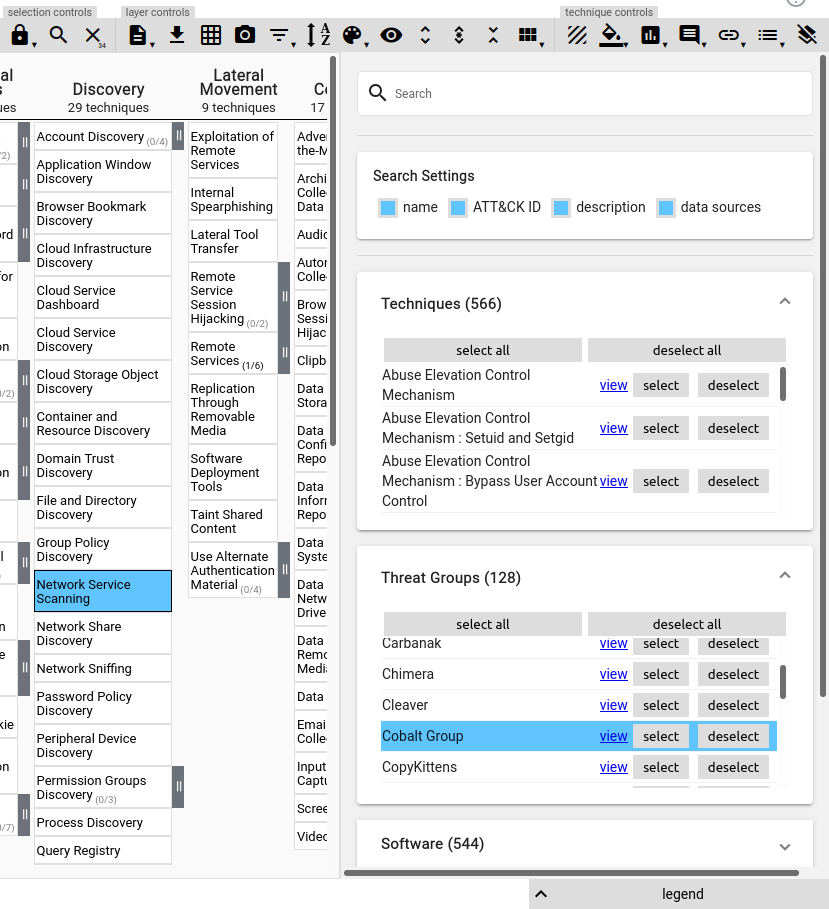Screen dimensions: 829x909
Task: Click the Lateral Movement tactic header
Action: coord(238,82)
